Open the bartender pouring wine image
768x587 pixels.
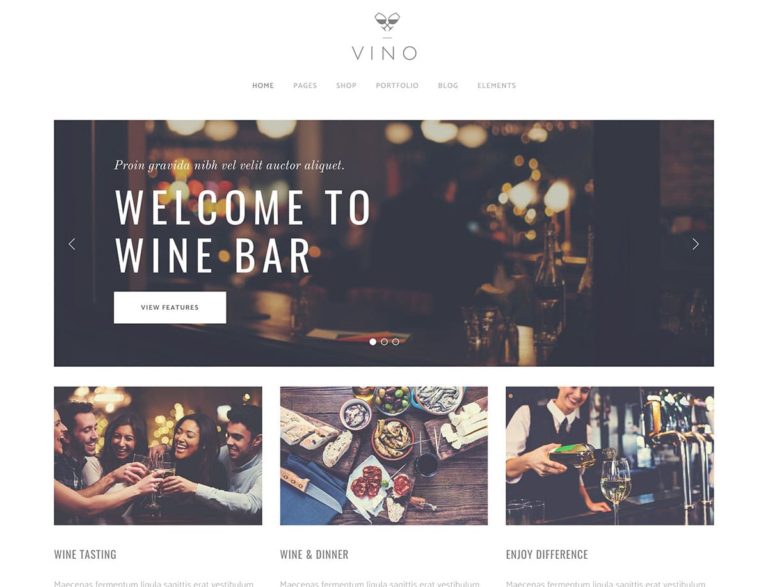[x=610, y=456]
